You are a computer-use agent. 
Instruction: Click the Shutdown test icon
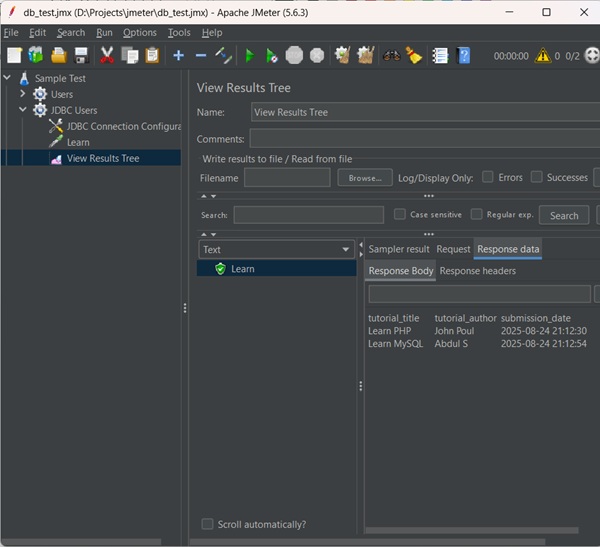click(317, 56)
